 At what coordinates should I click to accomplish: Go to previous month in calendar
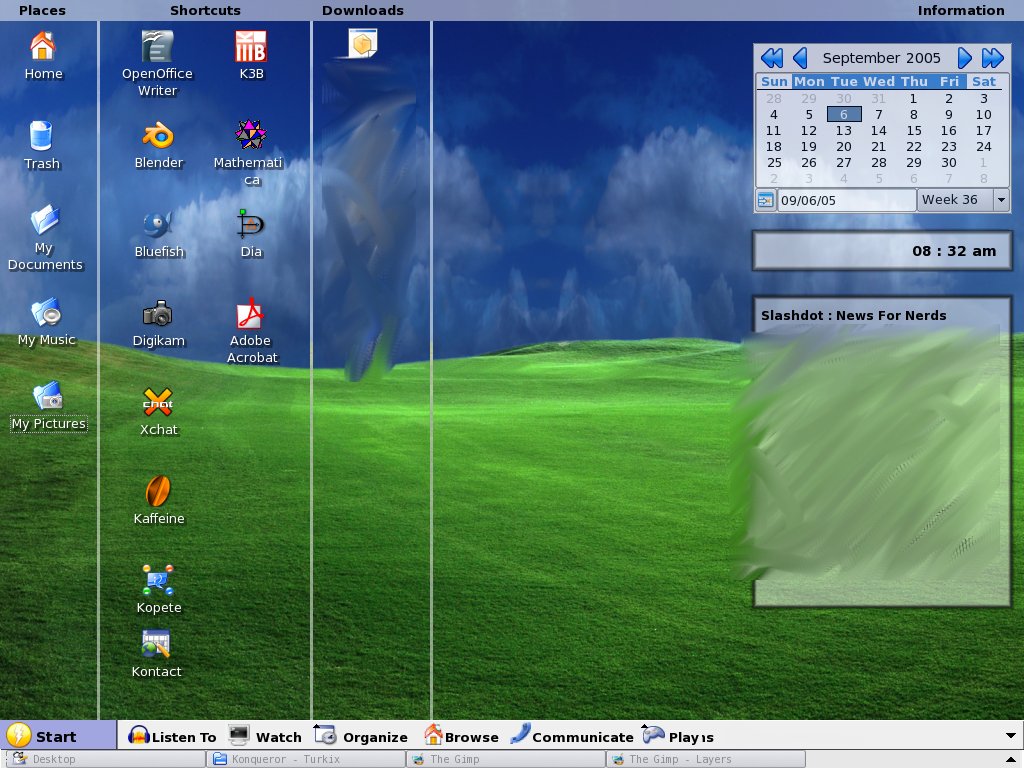tap(800, 58)
